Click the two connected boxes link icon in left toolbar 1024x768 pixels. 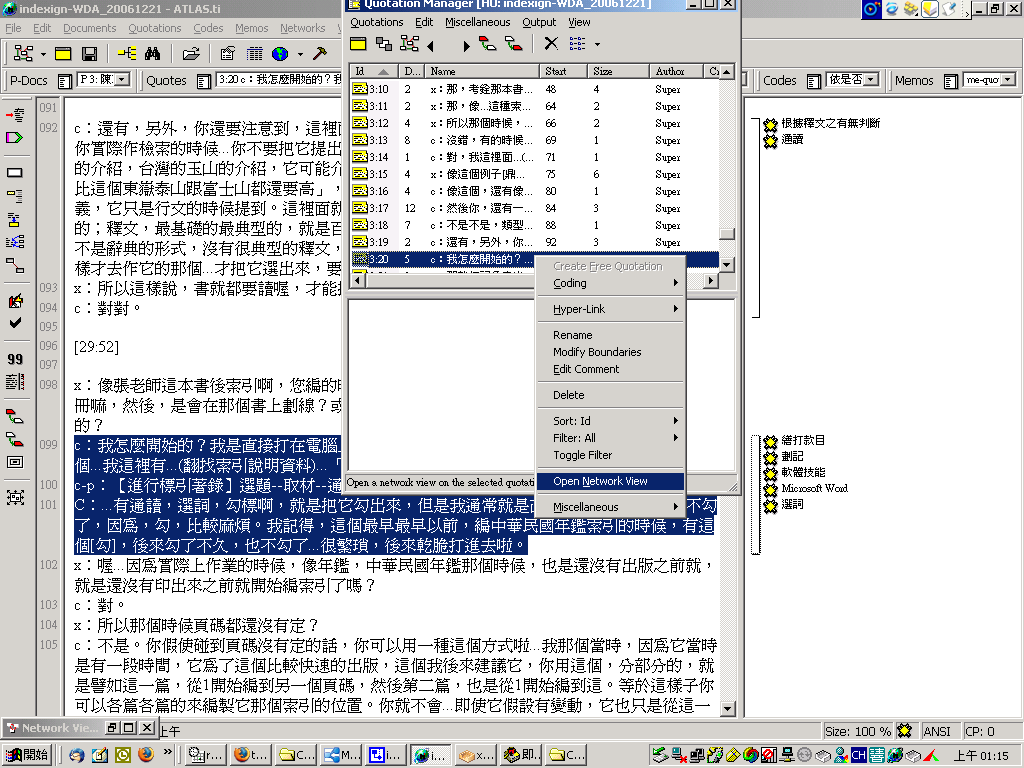click(x=15, y=265)
